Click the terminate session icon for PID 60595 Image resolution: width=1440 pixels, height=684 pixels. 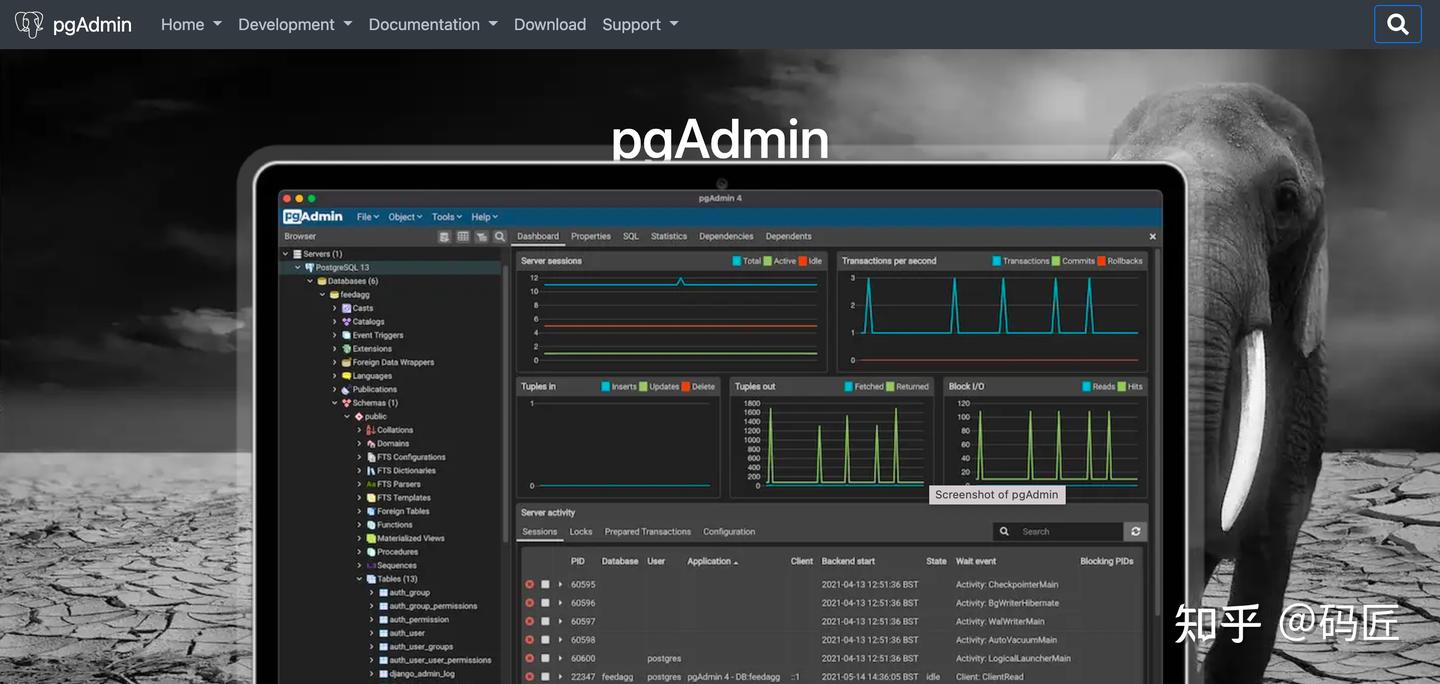point(530,583)
